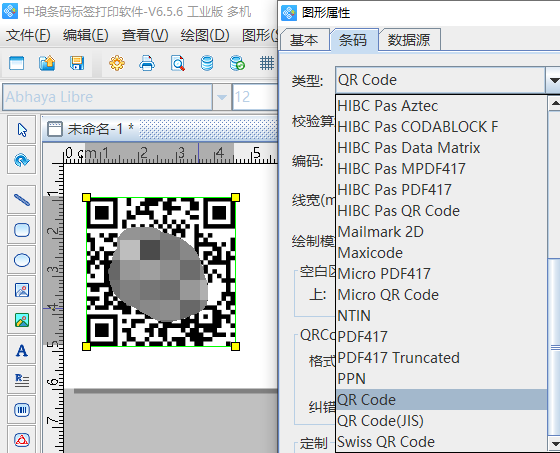Image resolution: width=560 pixels, height=453 pixels.
Task: Click the QR code object on canvas
Action: [x=161, y=272]
